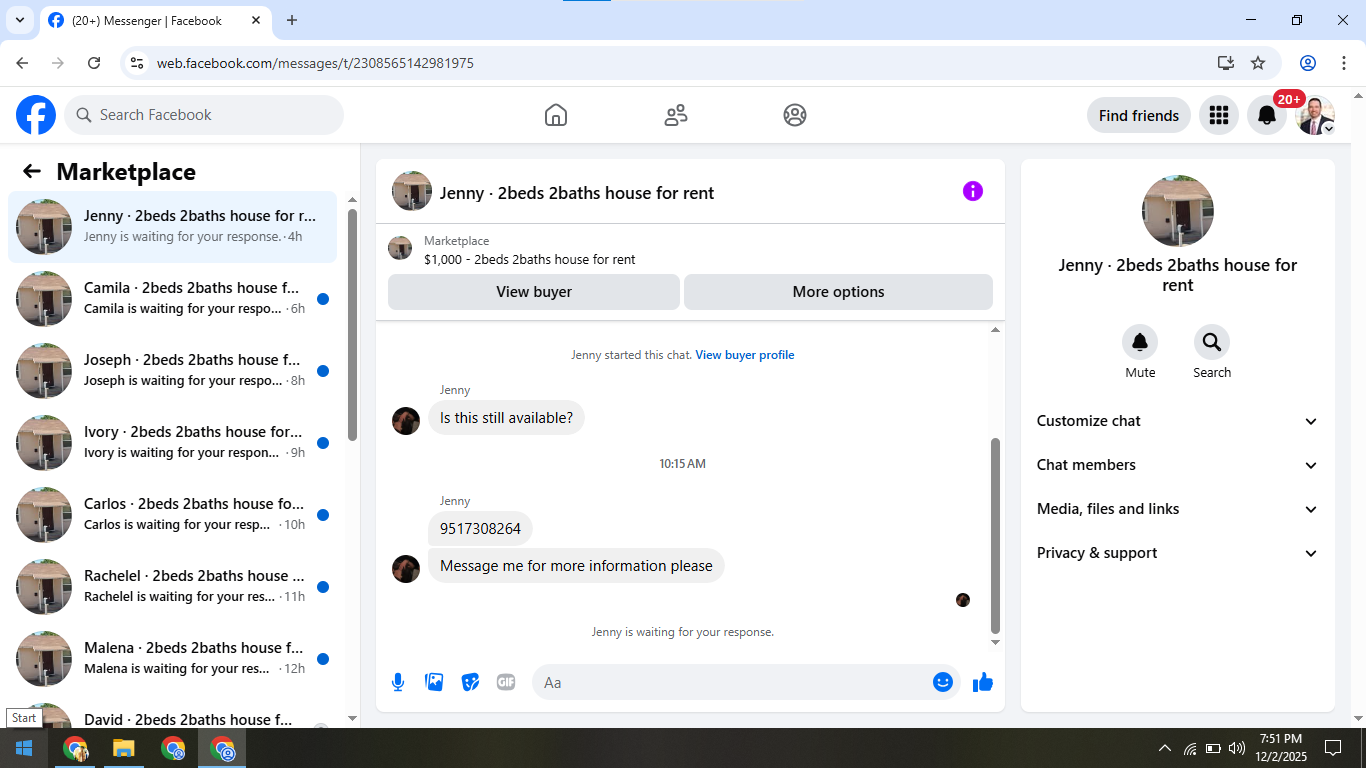Click the browser address bar URL

[315, 63]
